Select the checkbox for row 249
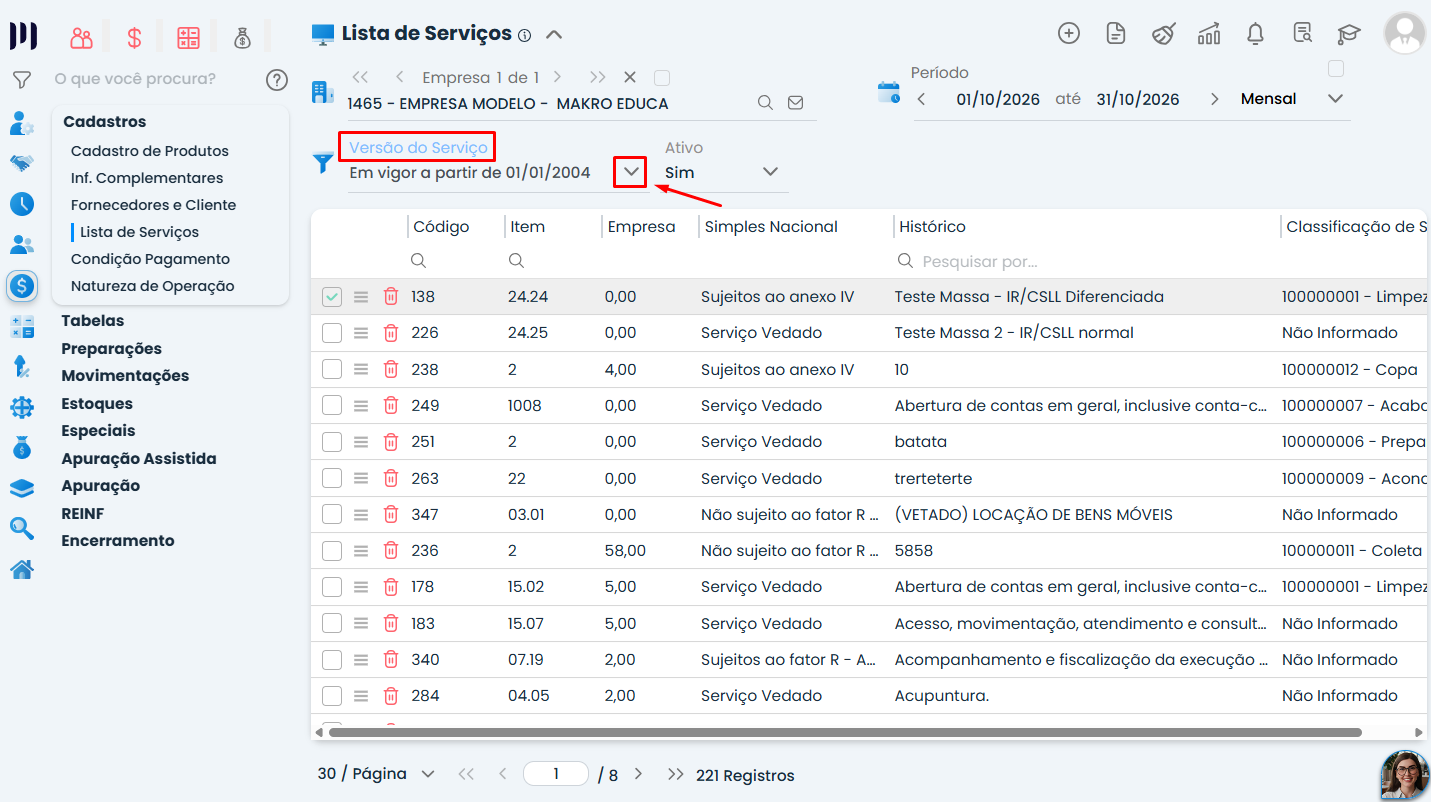The height and width of the screenshot is (802, 1431). point(332,406)
